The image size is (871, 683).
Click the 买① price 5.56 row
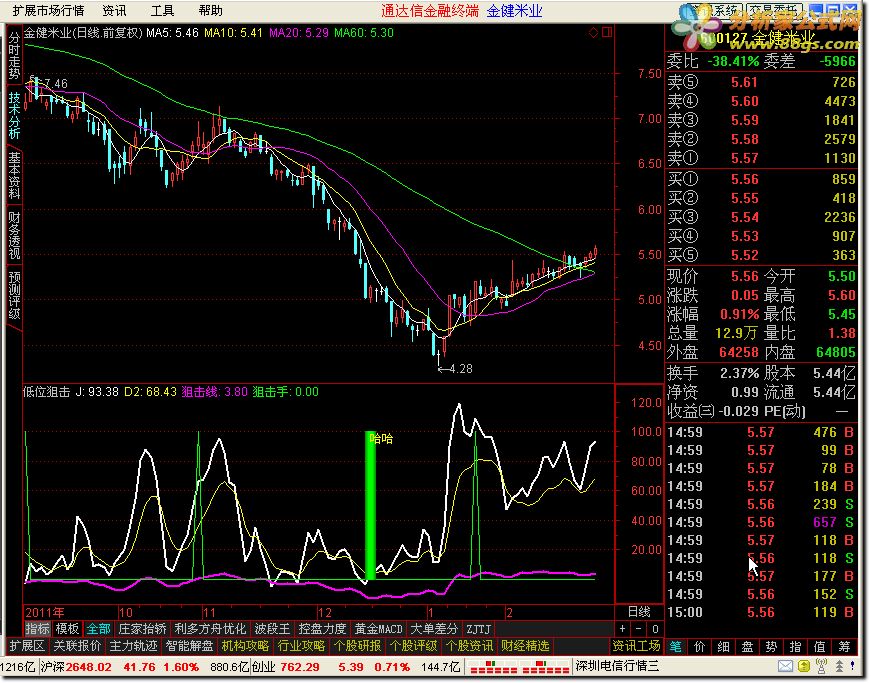(x=761, y=179)
